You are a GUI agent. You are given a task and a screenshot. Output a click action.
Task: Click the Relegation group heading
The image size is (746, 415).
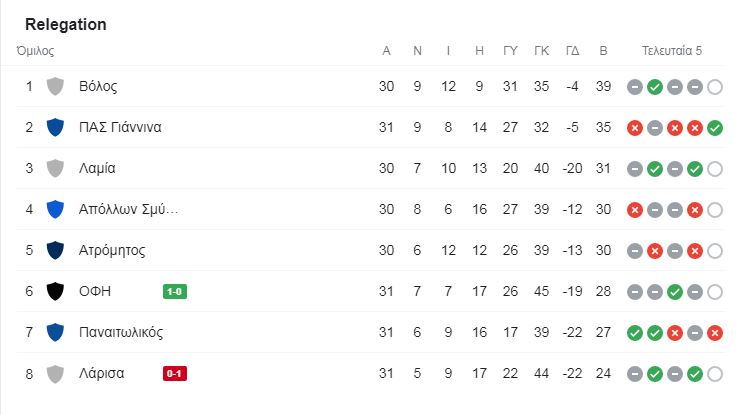pyautogui.click(x=66, y=24)
